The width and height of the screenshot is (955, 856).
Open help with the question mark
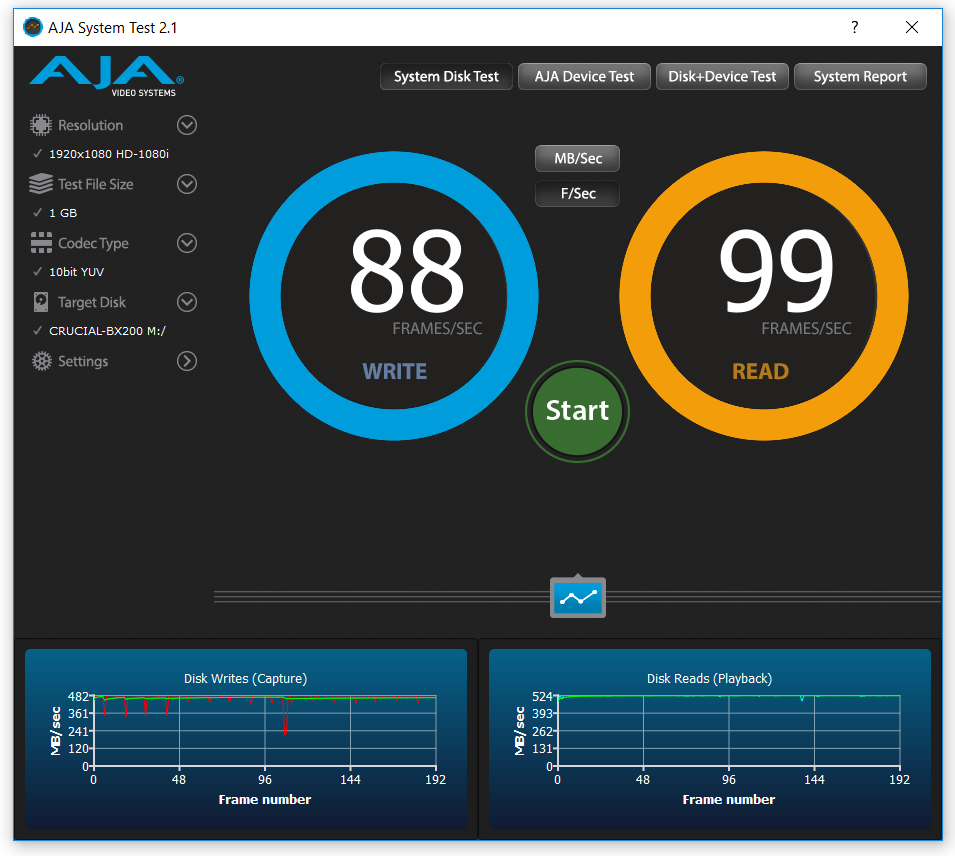[x=855, y=27]
